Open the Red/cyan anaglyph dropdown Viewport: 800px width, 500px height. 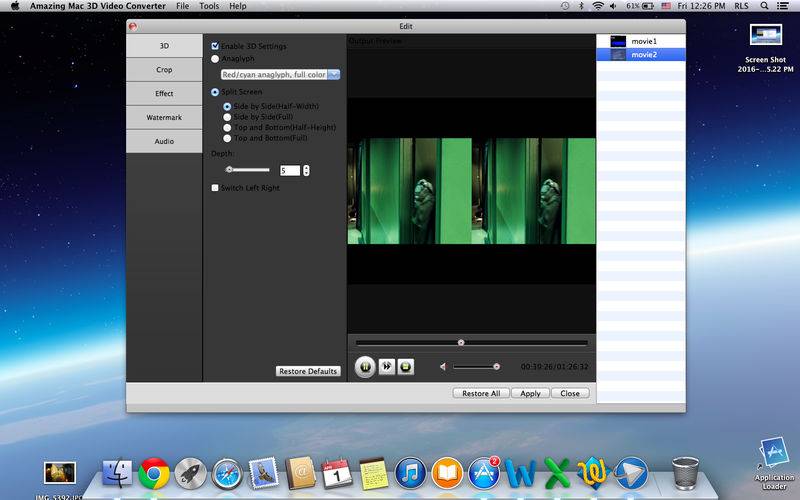click(x=280, y=74)
